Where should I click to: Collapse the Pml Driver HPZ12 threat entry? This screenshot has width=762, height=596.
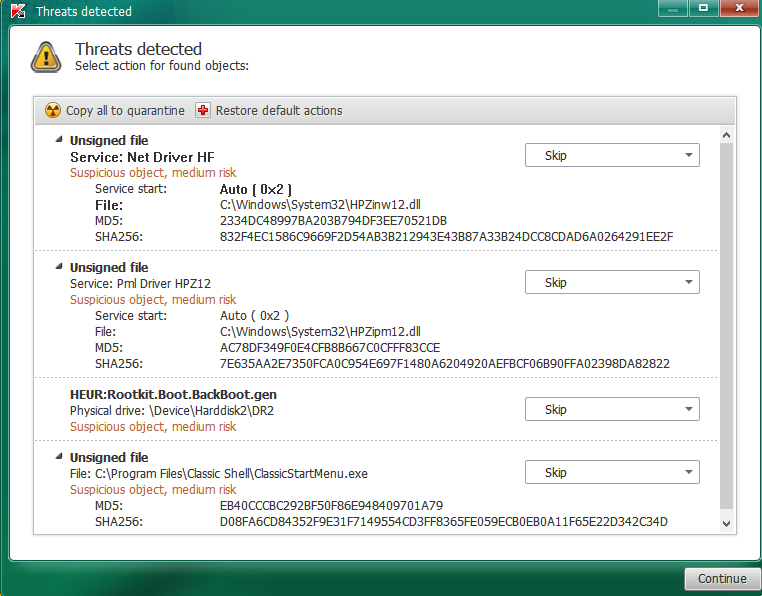(x=59, y=267)
